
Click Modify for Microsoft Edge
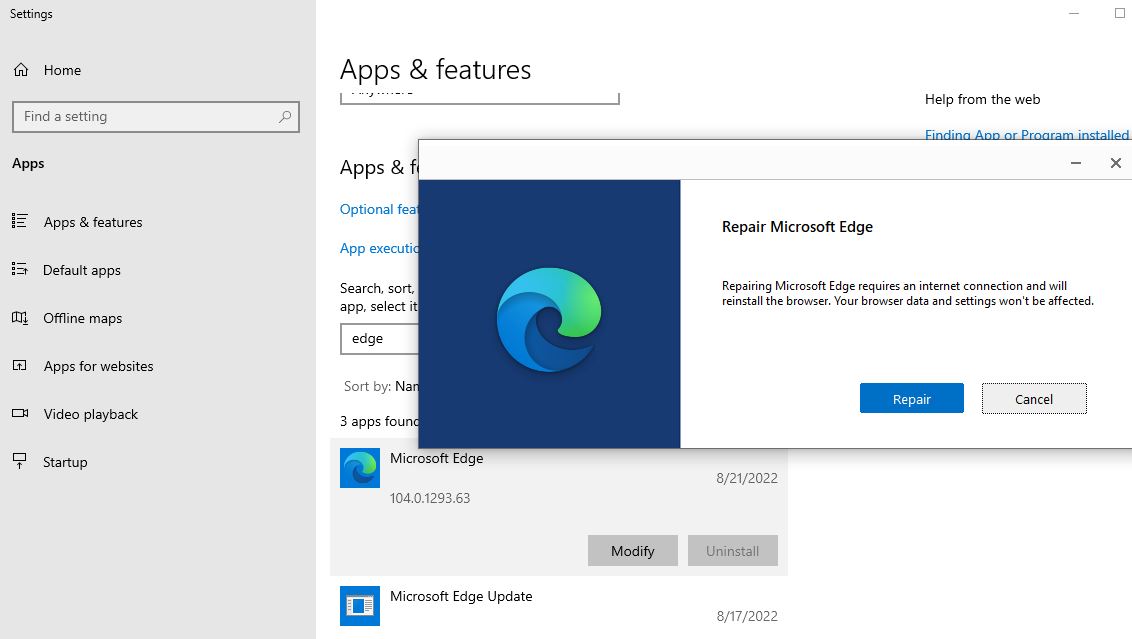coord(632,551)
